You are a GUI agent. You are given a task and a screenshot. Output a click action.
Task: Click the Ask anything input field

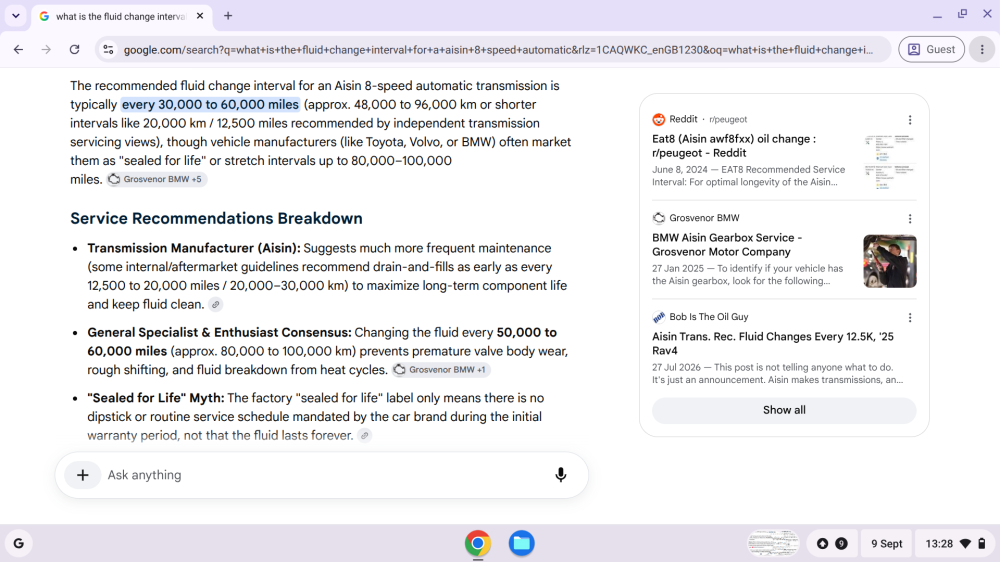(x=322, y=475)
